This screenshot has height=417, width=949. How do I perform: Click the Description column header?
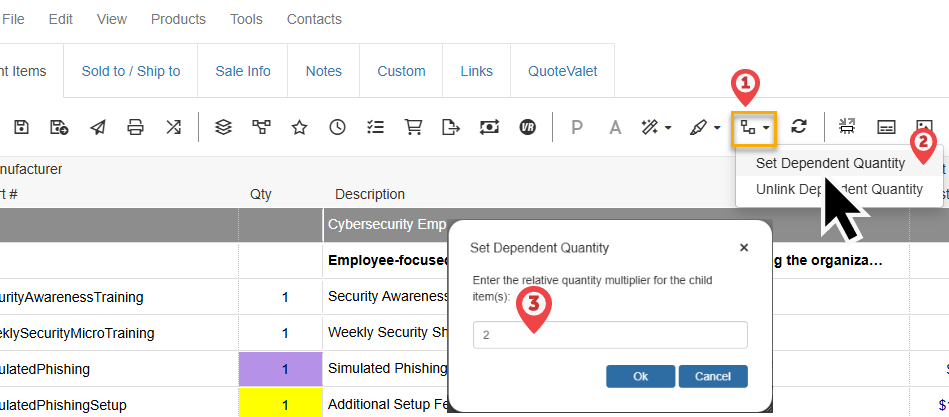coord(370,194)
